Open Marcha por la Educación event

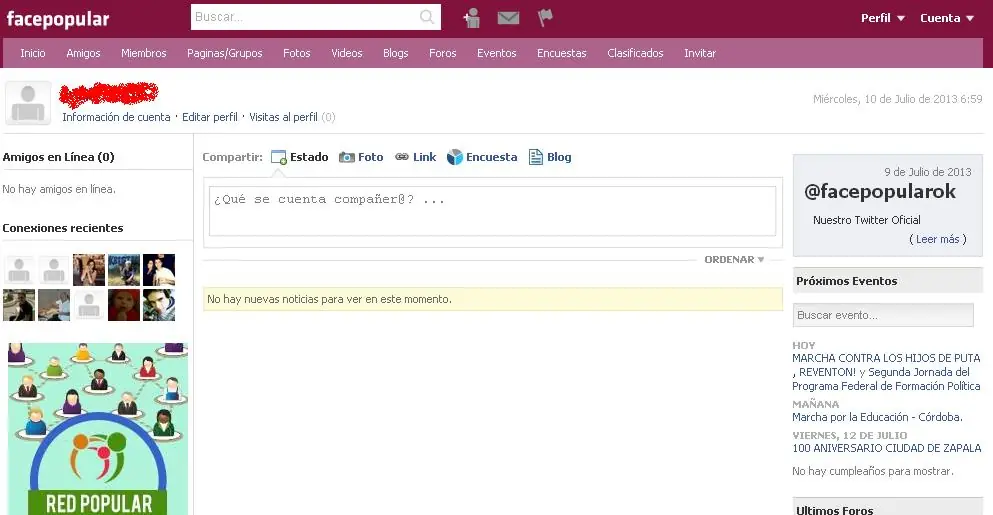(x=877, y=417)
